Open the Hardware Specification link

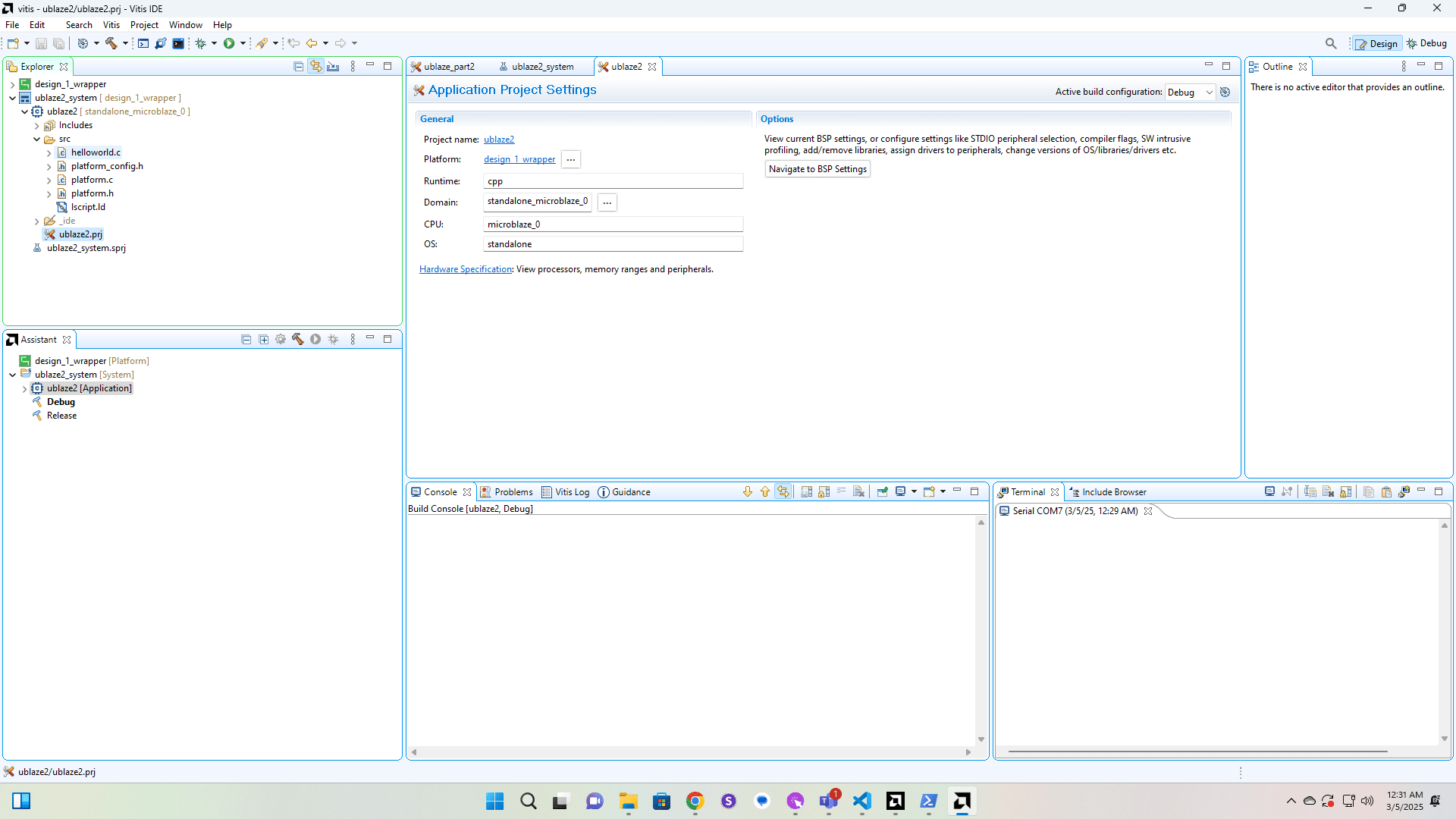tap(465, 269)
